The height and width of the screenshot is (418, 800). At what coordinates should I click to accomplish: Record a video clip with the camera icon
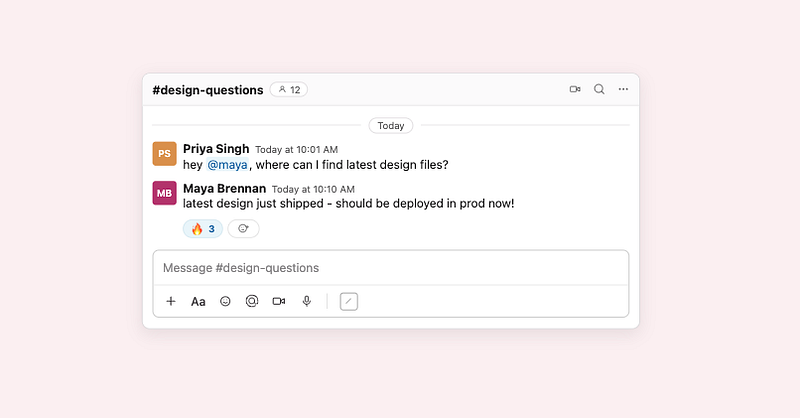pyautogui.click(x=279, y=301)
